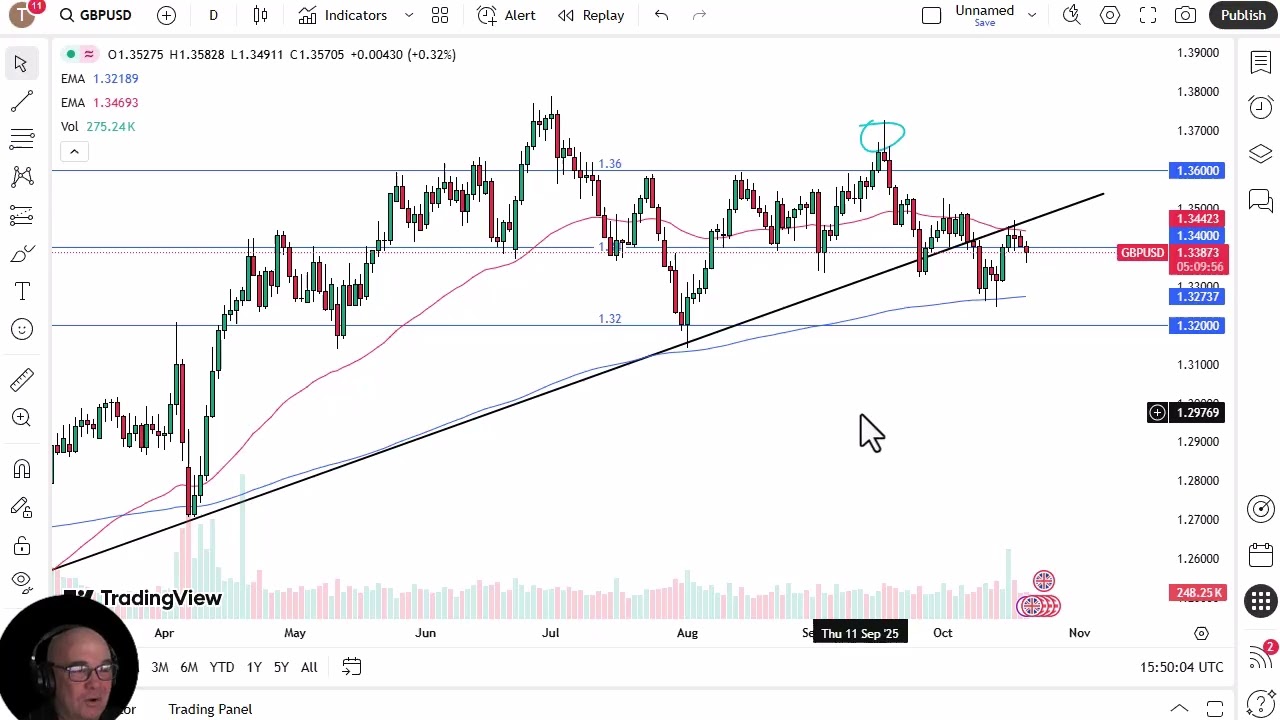Select the trend line drawing tool
This screenshot has width=1280, height=720.
tap(21, 101)
